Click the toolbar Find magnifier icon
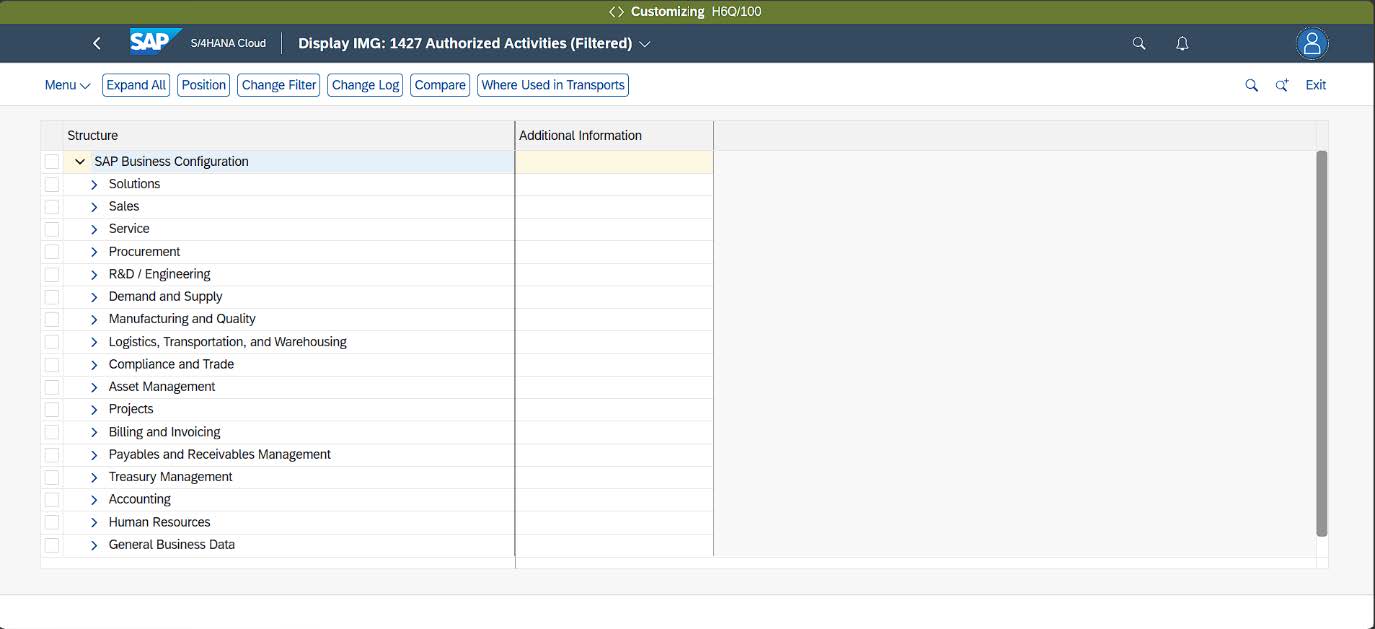The height and width of the screenshot is (629, 1375). (1251, 85)
